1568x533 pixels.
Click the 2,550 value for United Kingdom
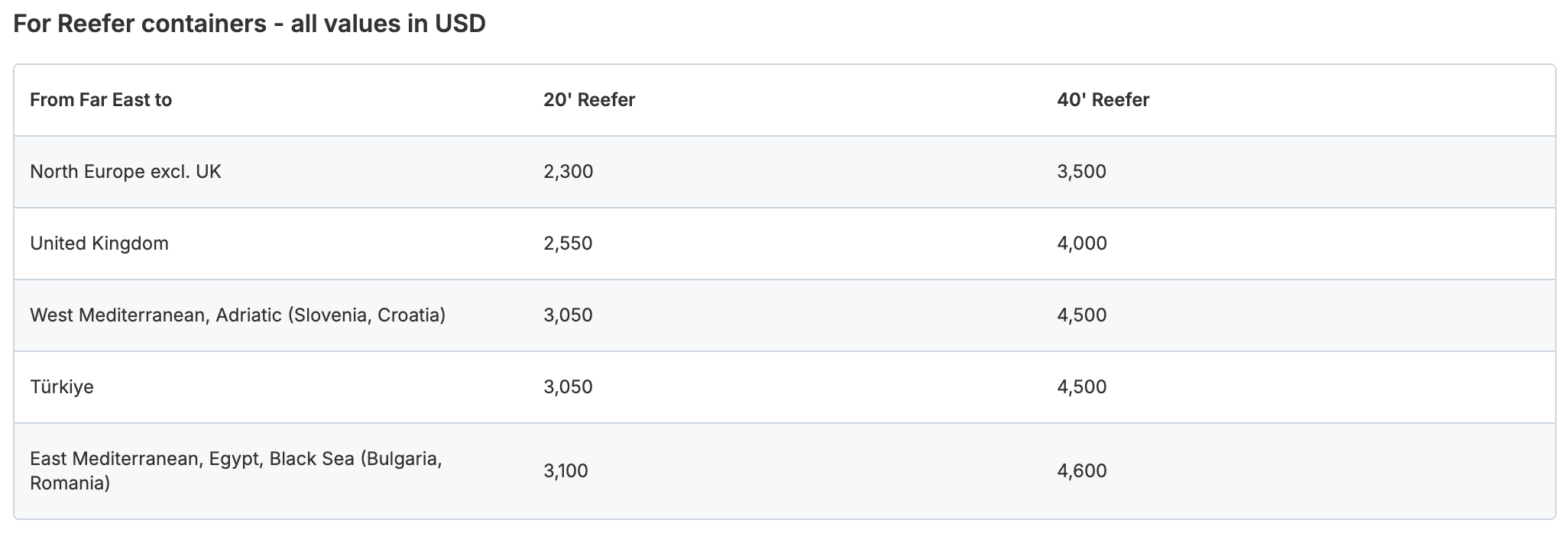(x=569, y=244)
